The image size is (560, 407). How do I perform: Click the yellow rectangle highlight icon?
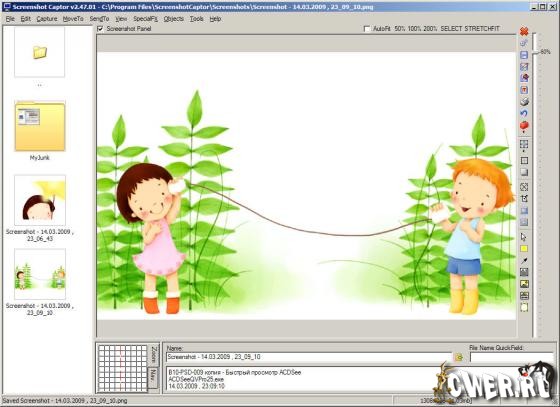(x=524, y=248)
